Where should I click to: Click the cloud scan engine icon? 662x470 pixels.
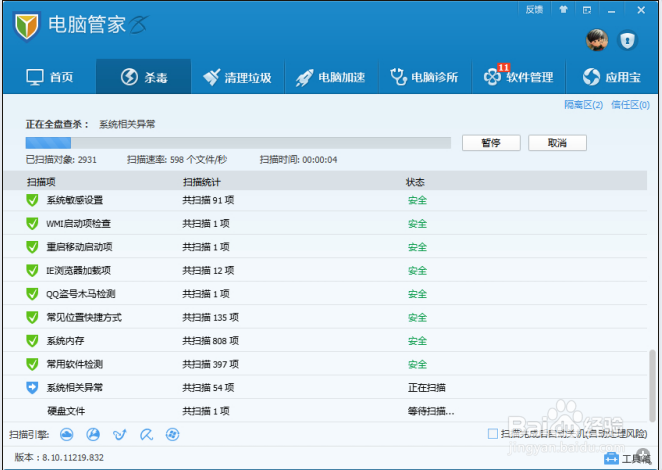[67, 434]
